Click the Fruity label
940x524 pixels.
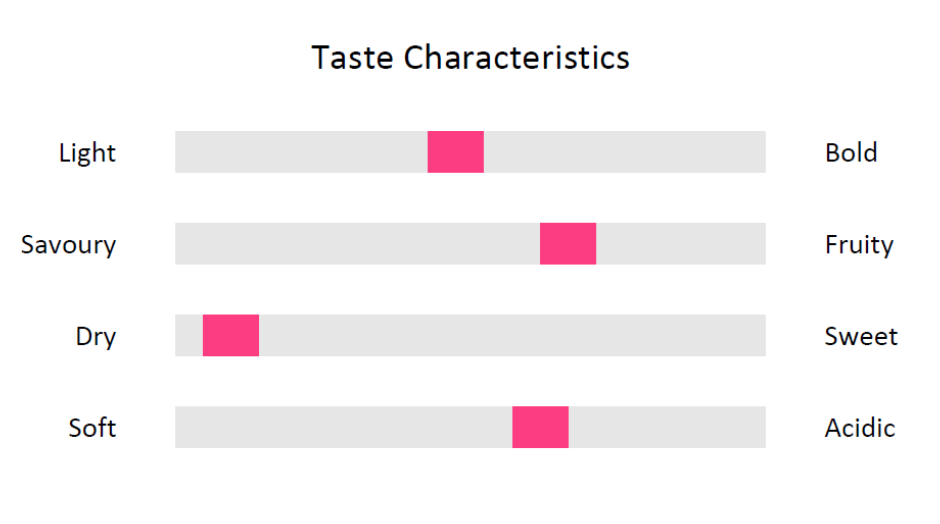[x=859, y=245]
